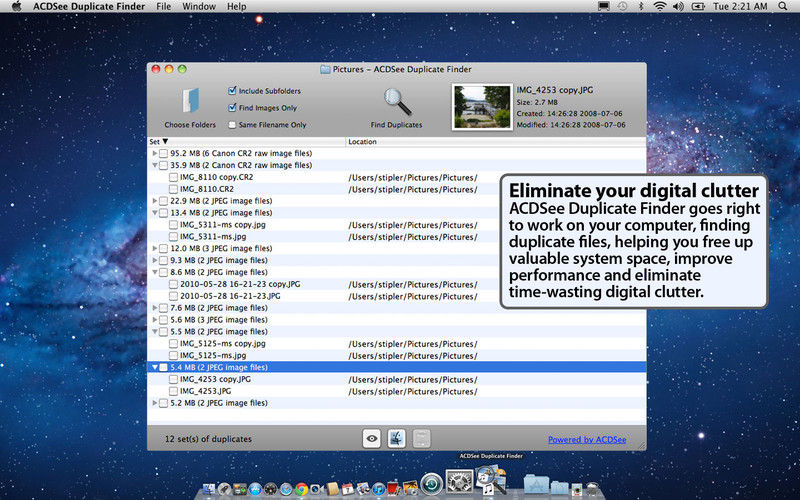Expand the 22.9 MB JPEG set
The width and height of the screenshot is (800, 500).
[155, 201]
